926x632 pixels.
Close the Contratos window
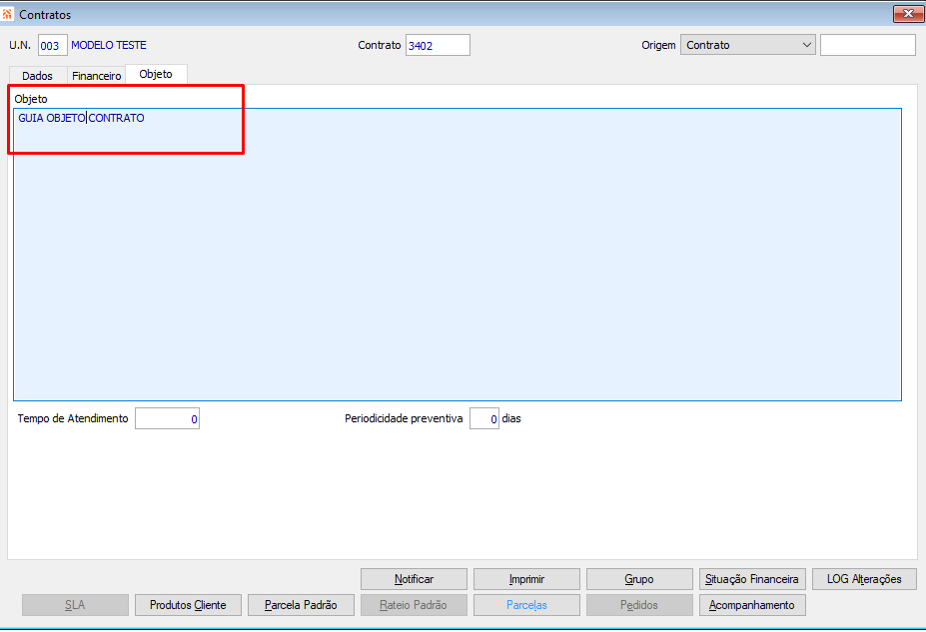[x=908, y=14]
